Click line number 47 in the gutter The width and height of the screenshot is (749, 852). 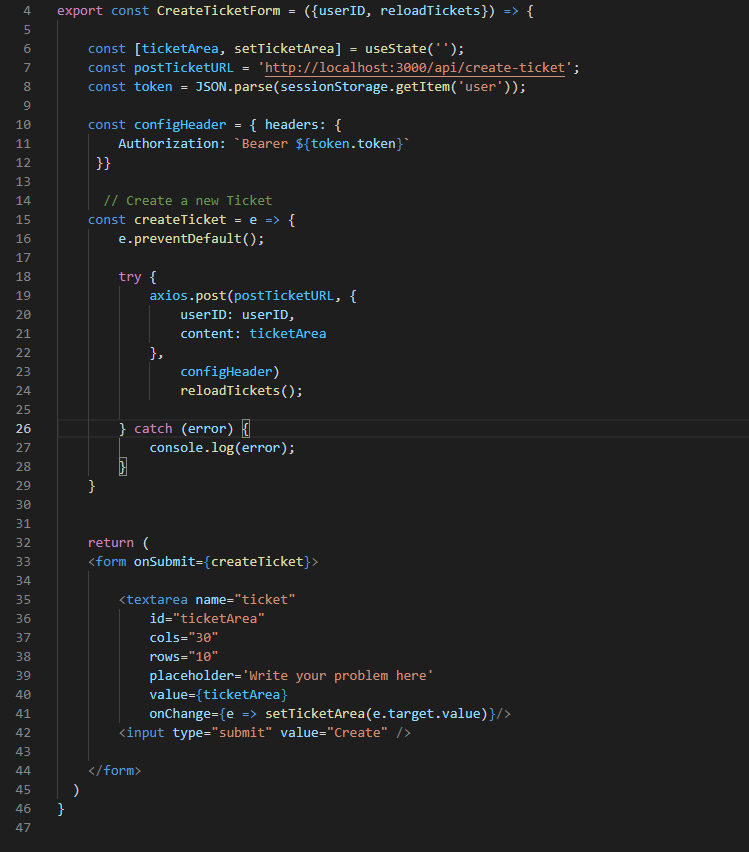point(23,828)
